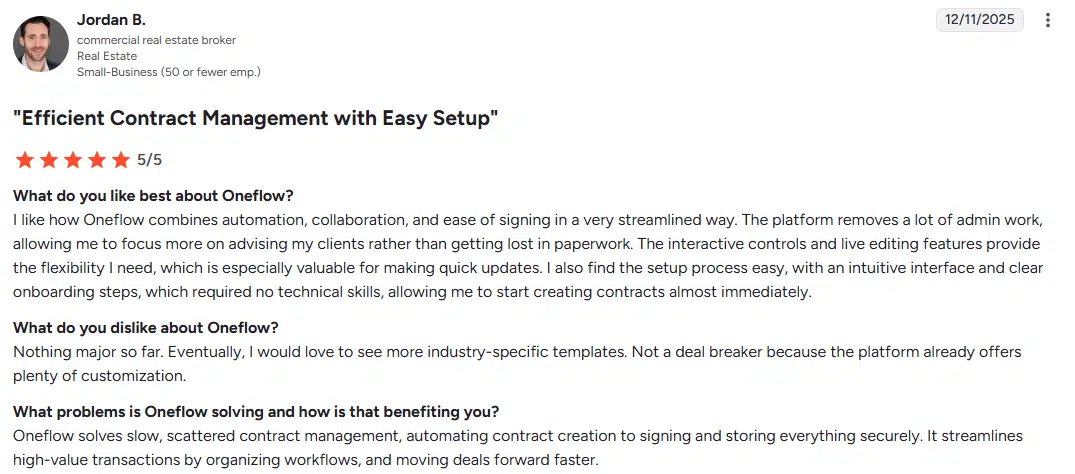Click the fifth rating star

[121, 160]
